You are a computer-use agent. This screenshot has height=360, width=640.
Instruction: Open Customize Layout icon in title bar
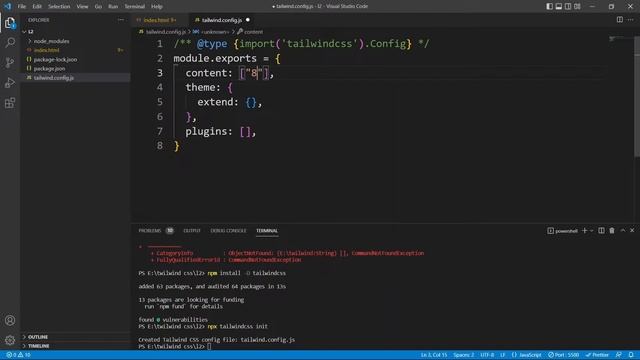577,6
